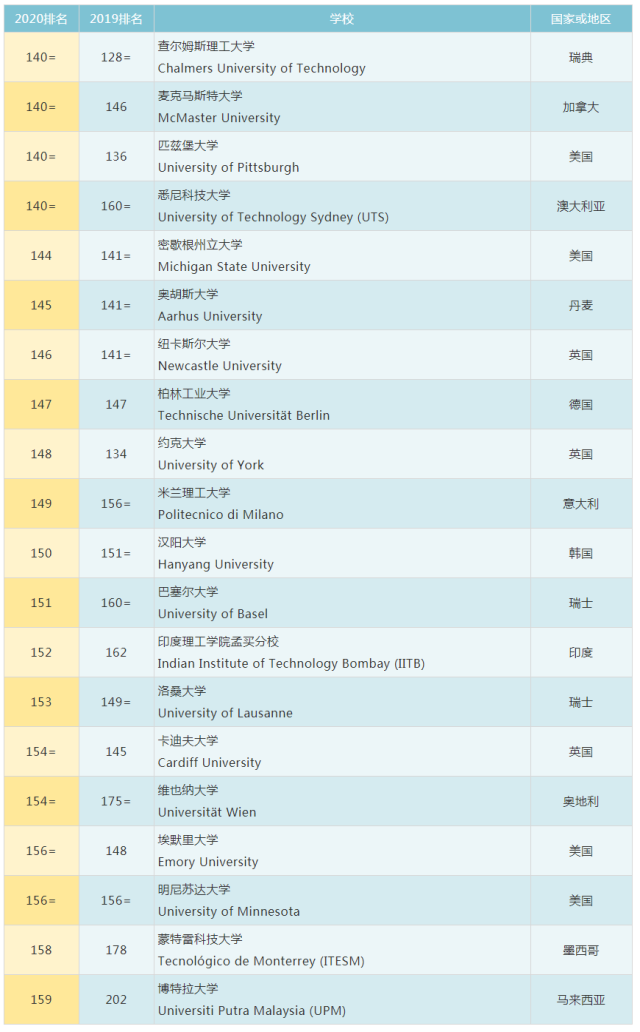Click country 意大利 in Milano row
This screenshot has width=640, height=1032.
[581, 504]
